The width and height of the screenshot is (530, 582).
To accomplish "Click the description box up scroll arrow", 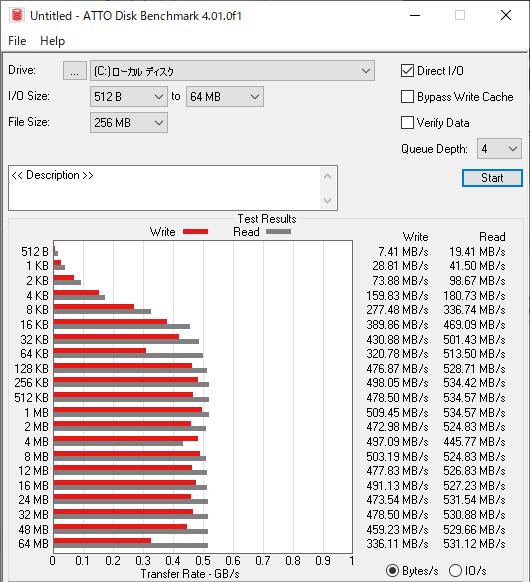I will 327,176.
